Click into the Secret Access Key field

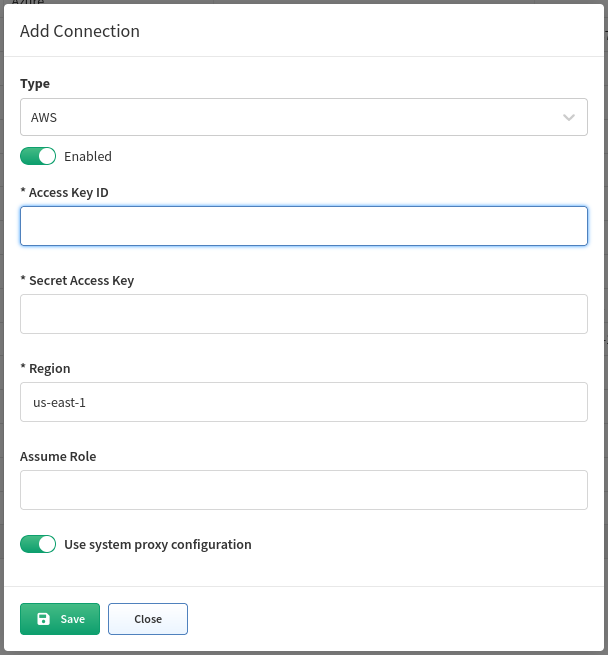point(304,314)
